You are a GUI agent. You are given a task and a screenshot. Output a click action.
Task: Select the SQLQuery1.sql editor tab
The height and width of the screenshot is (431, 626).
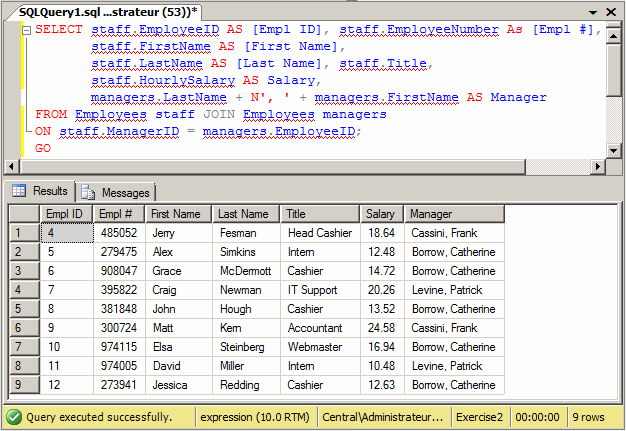pyautogui.click(x=108, y=12)
